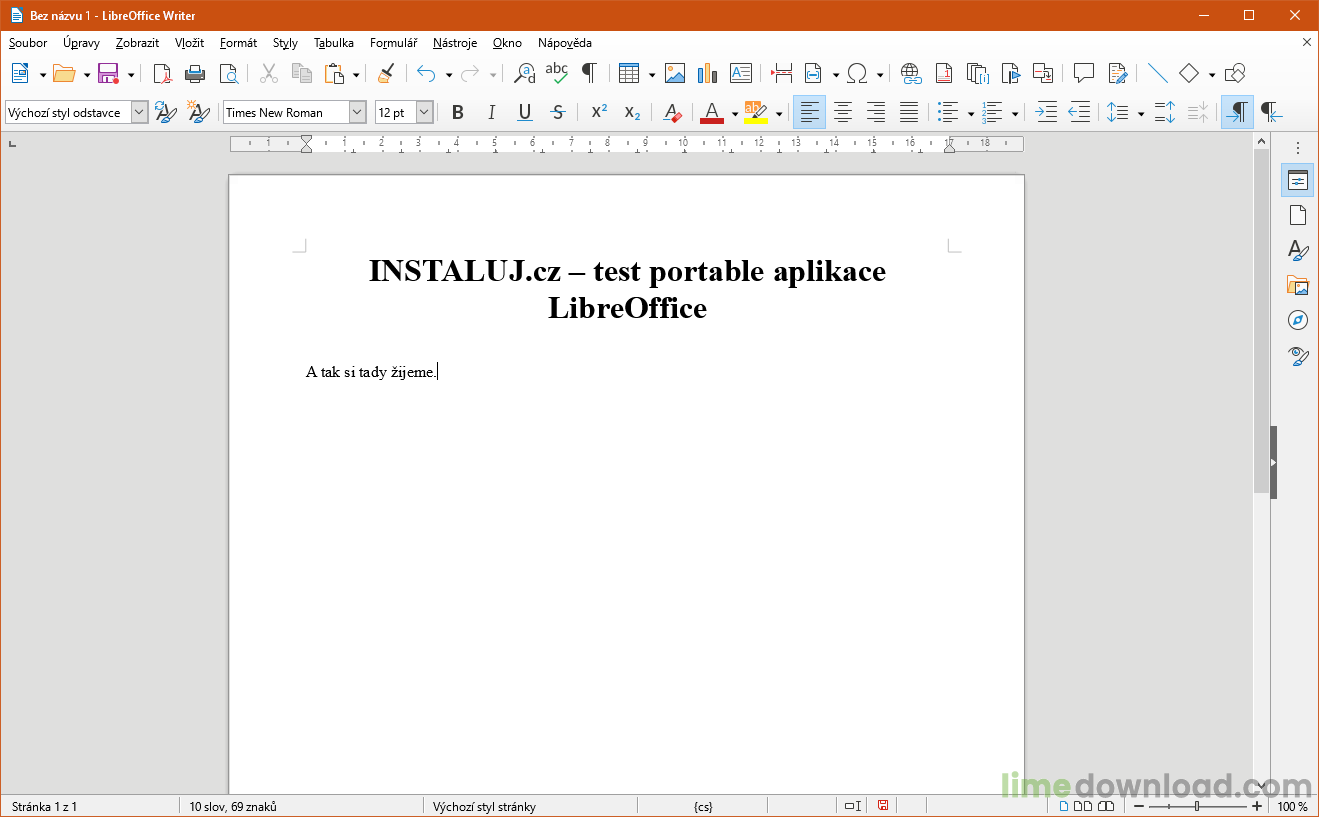Expand the paragraph style dropdown
Image resolution: width=1319 pixels, height=817 pixels.
[139, 113]
